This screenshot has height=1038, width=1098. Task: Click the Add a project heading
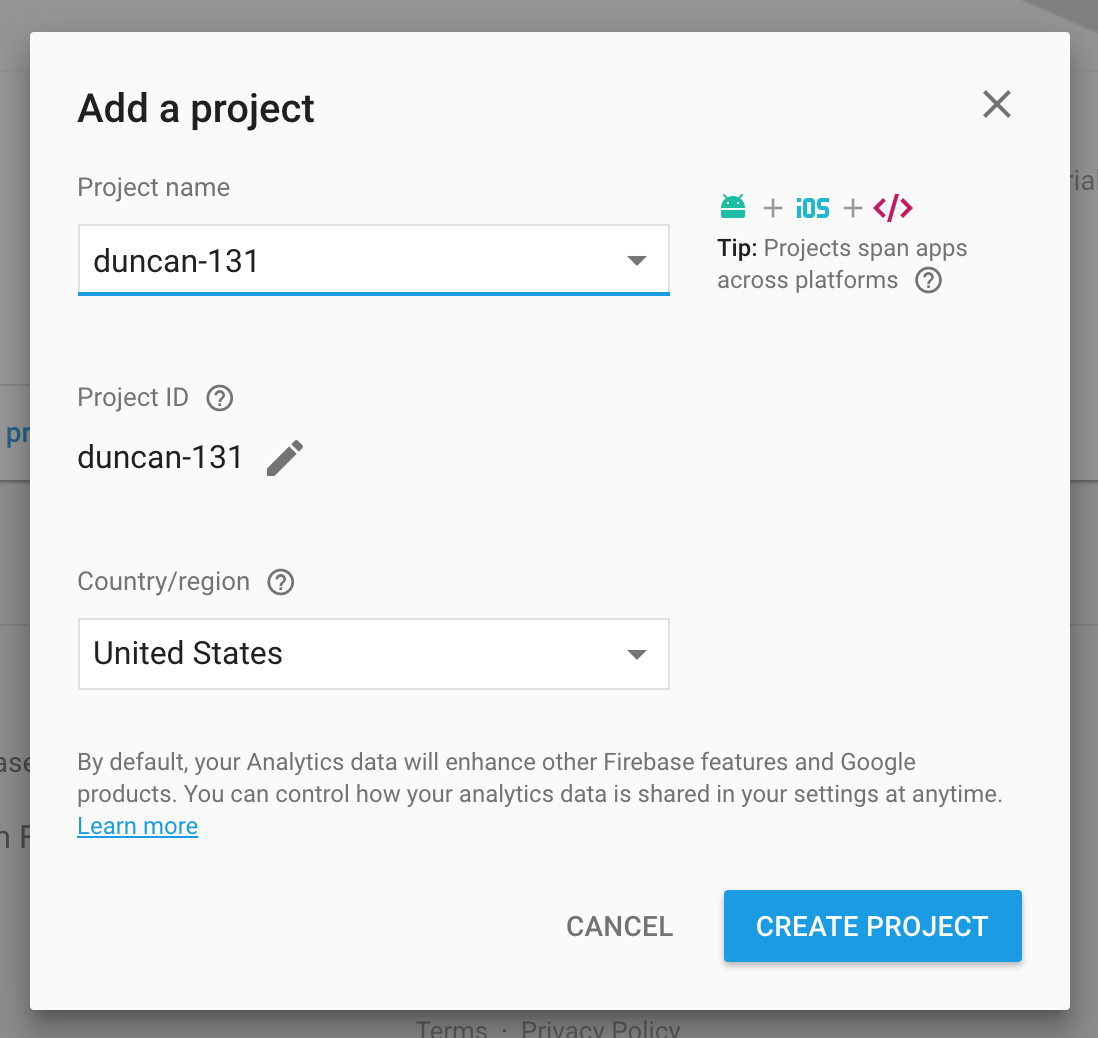pos(196,108)
